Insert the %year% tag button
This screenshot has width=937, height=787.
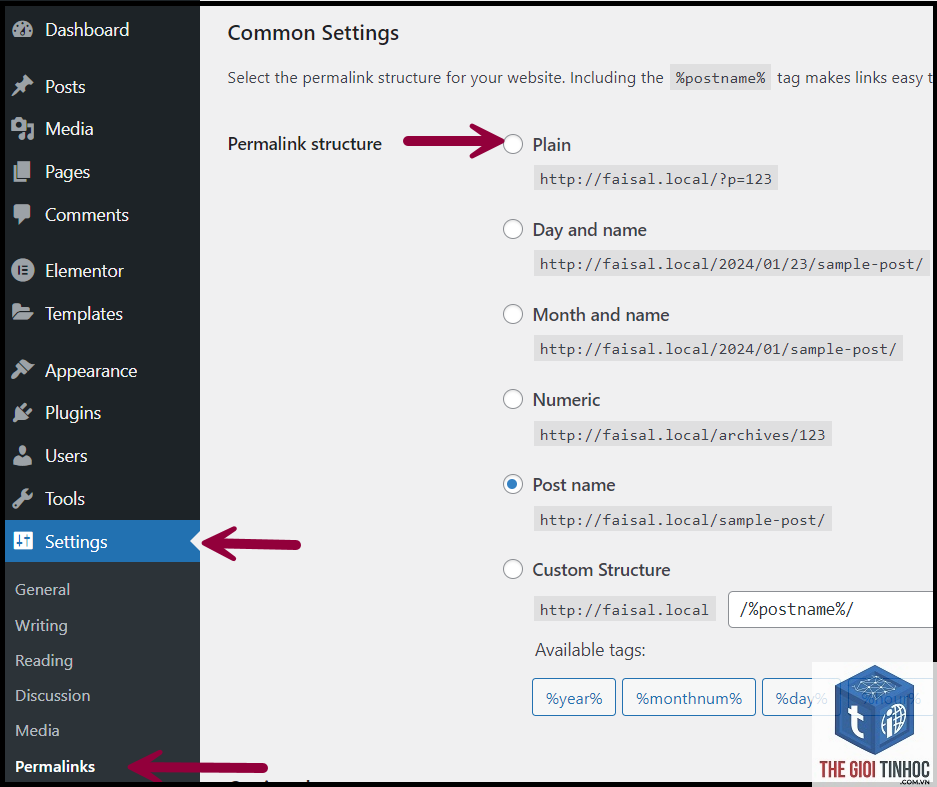(x=574, y=697)
